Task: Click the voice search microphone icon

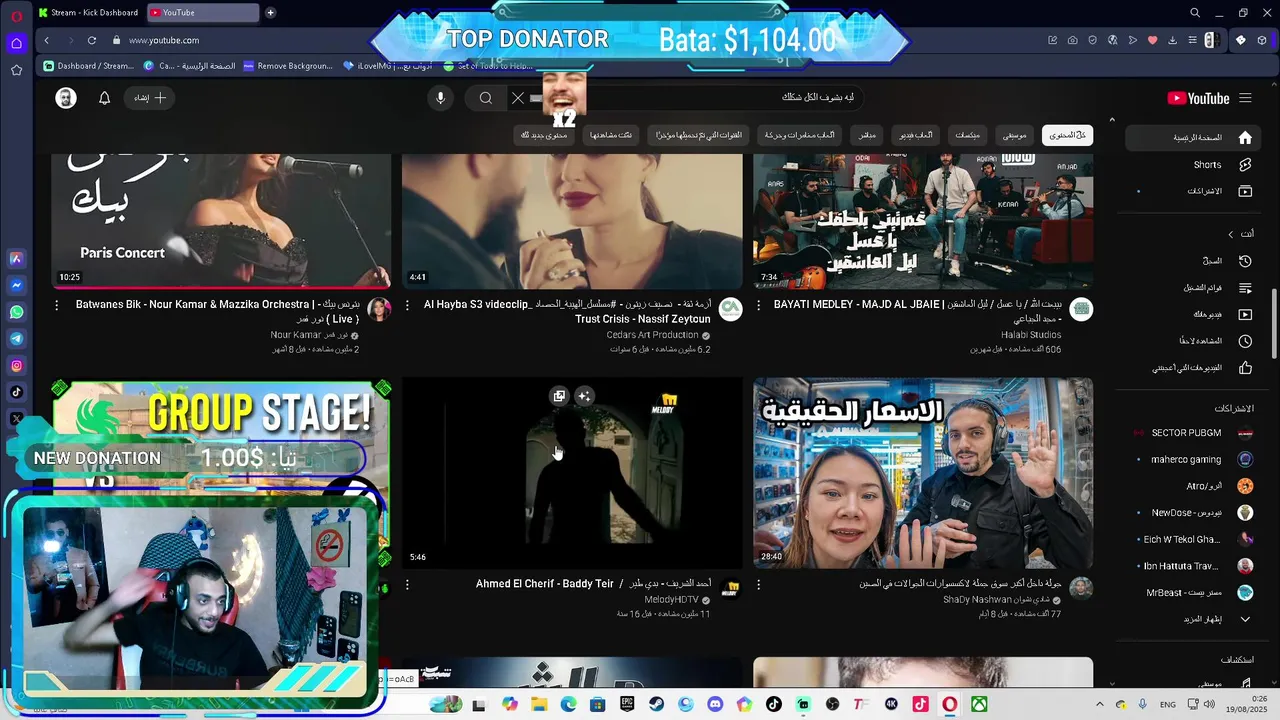Action: (440, 98)
